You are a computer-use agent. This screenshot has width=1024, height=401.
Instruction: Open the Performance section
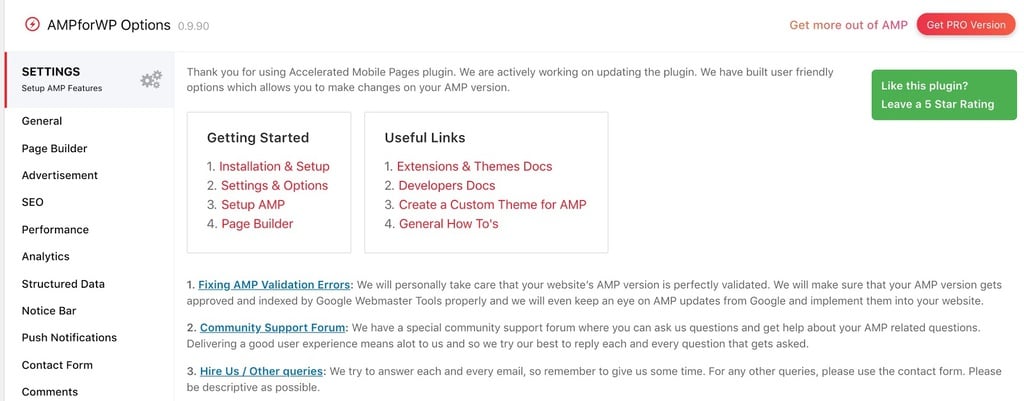55,229
